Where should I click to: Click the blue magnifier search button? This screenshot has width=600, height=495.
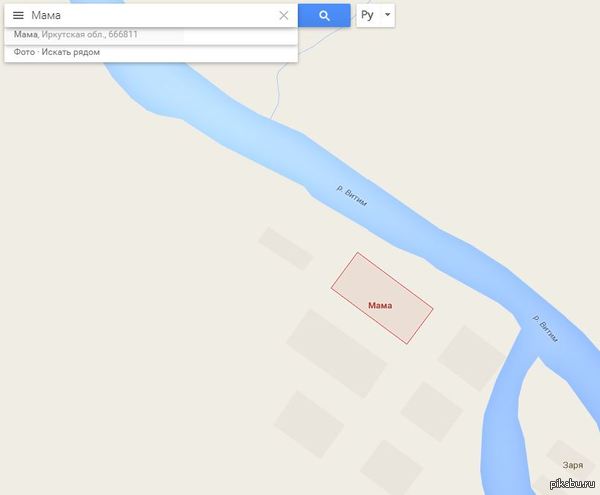(324, 15)
